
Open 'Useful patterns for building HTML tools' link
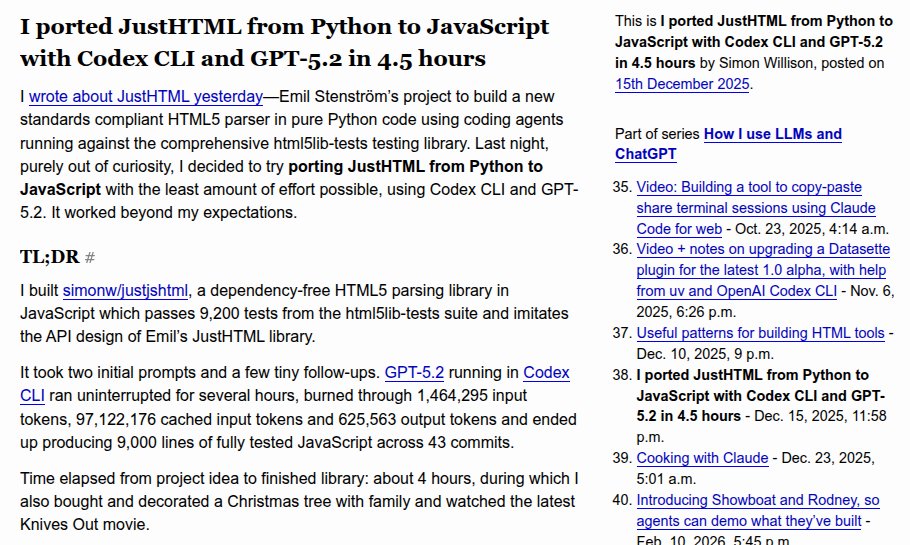[760, 333]
